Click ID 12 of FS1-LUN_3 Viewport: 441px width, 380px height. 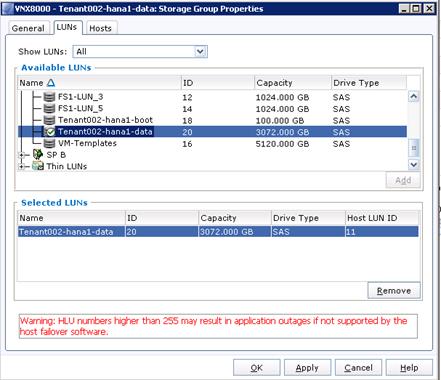[x=187, y=97]
